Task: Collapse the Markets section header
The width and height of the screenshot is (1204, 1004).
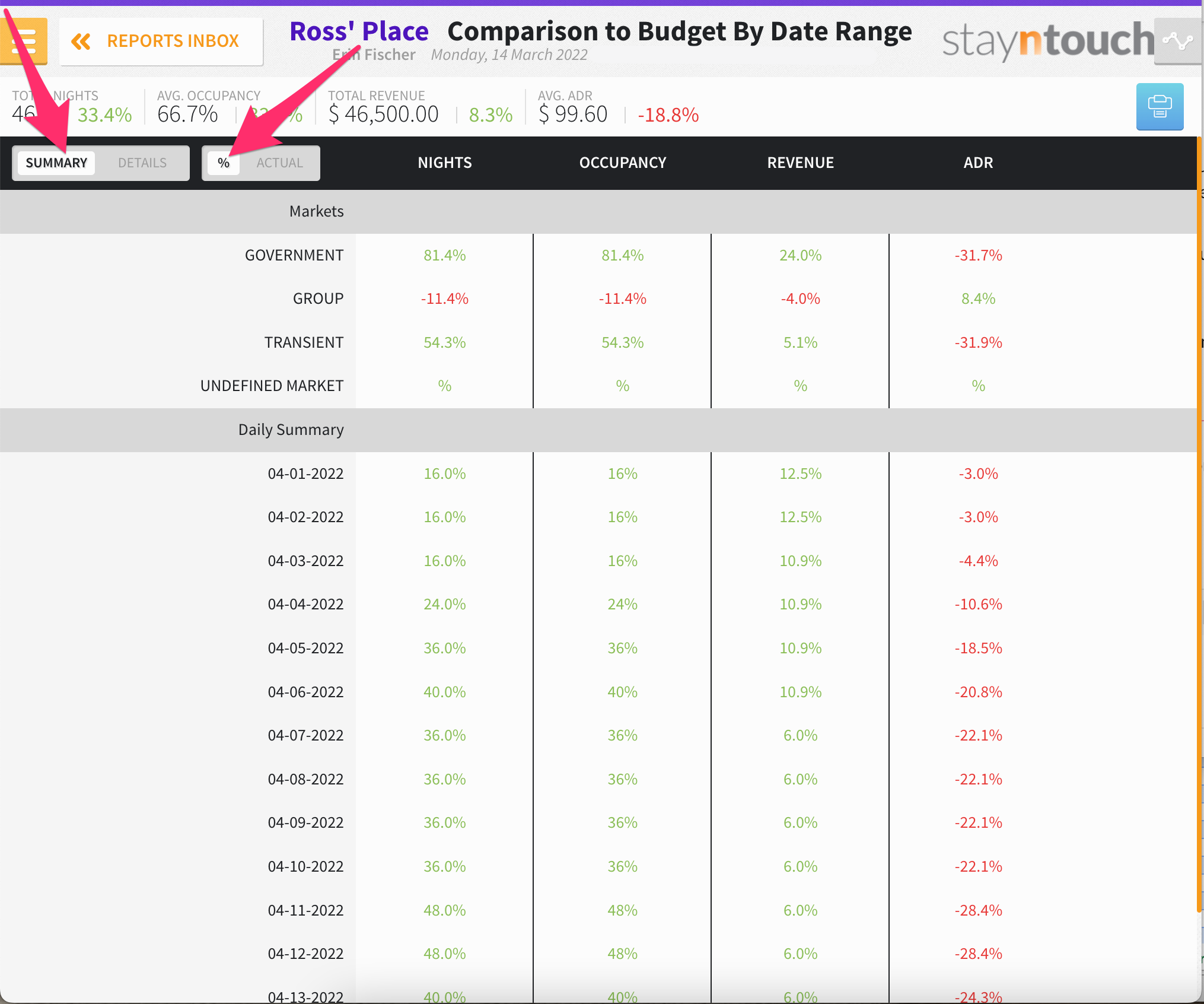Action: [x=317, y=212]
